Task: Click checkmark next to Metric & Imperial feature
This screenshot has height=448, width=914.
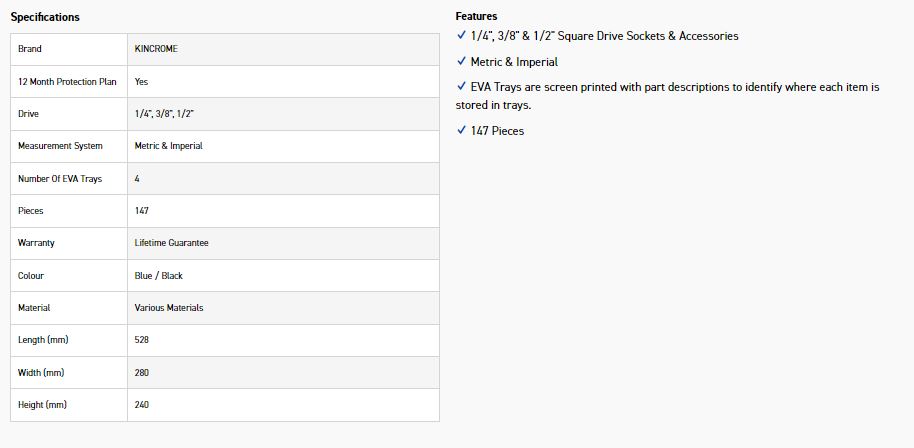Action: pyautogui.click(x=461, y=62)
